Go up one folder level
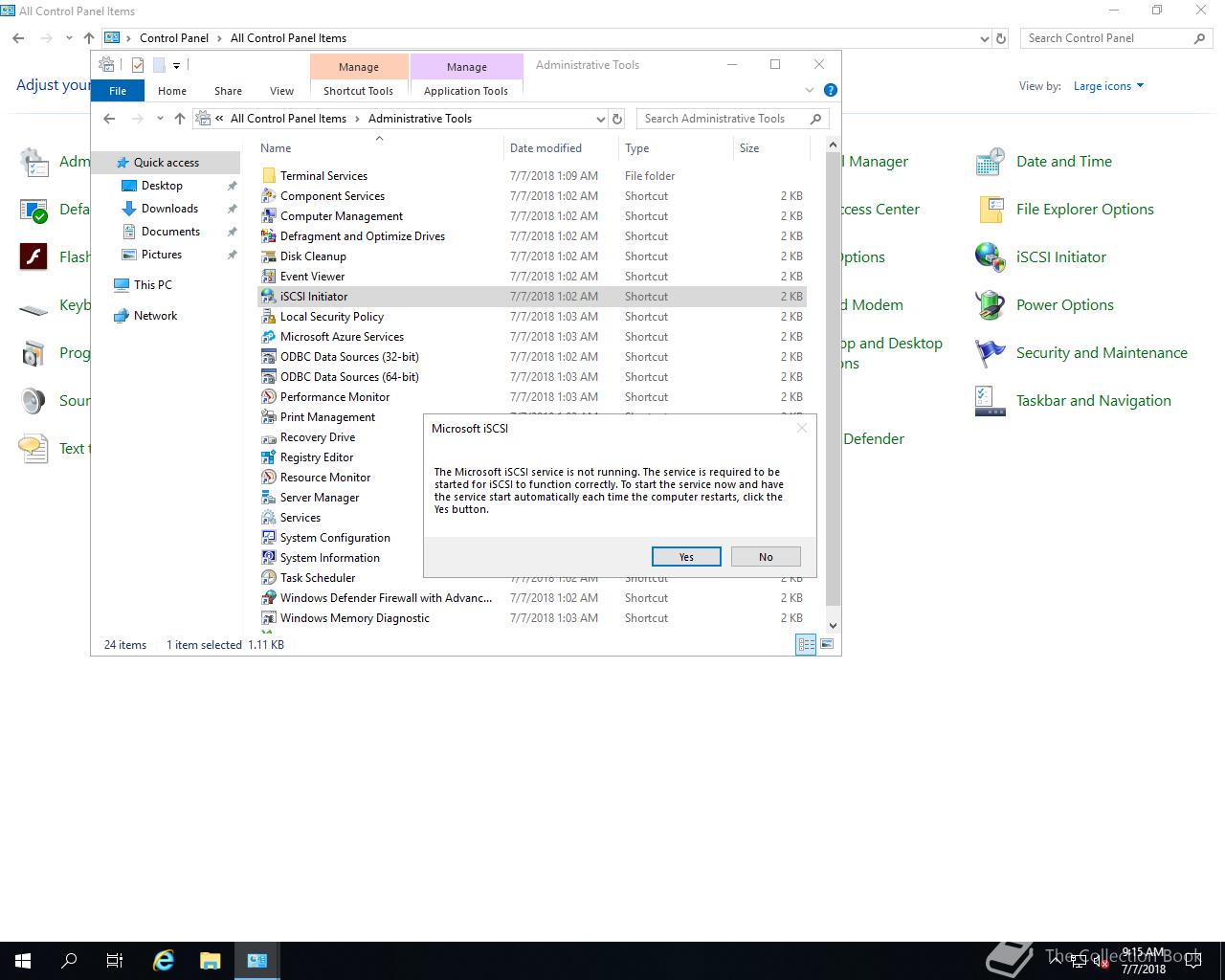 (180, 119)
